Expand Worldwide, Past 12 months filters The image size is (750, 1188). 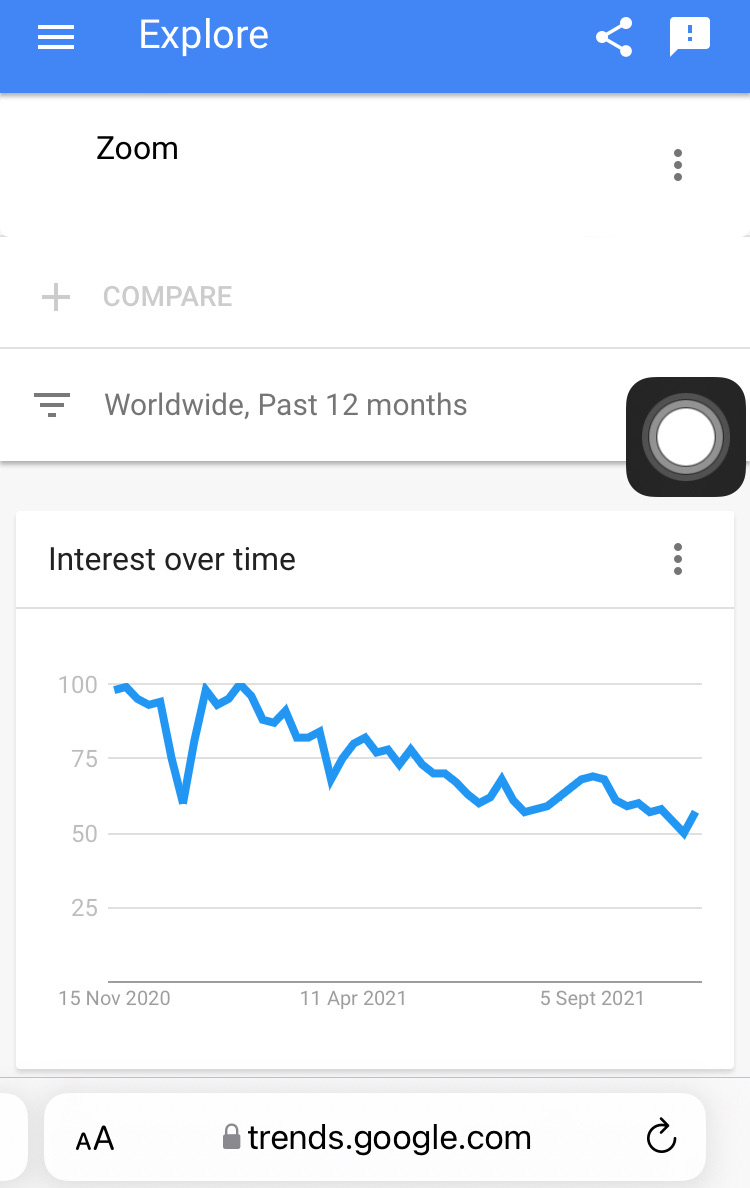coord(285,405)
